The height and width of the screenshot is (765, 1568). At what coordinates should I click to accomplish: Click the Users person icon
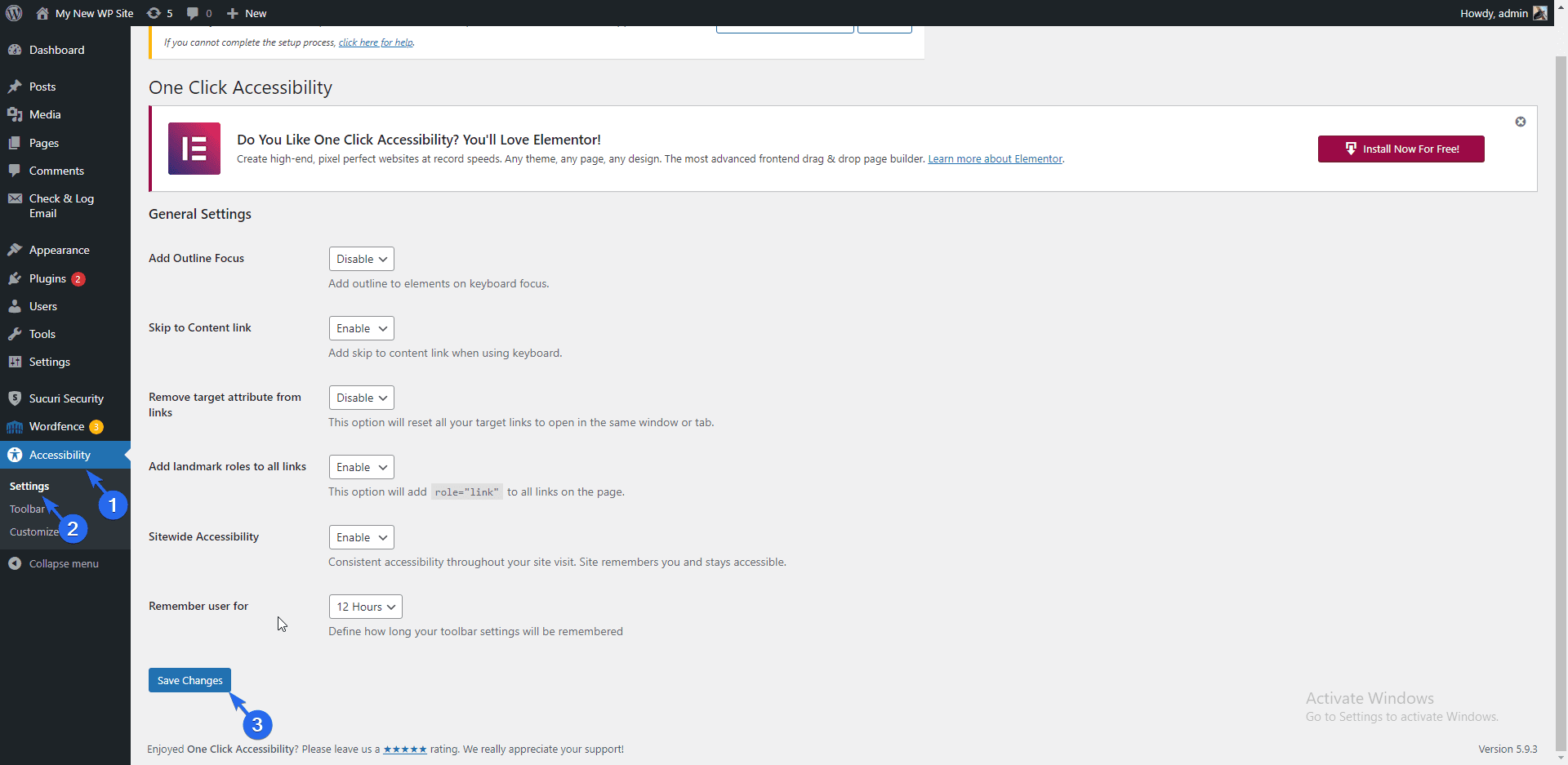point(15,306)
